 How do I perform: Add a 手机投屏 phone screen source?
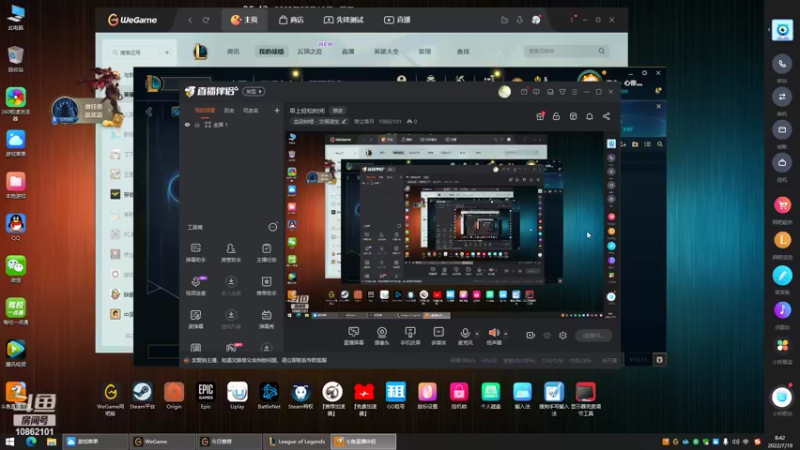tap(410, 336)
